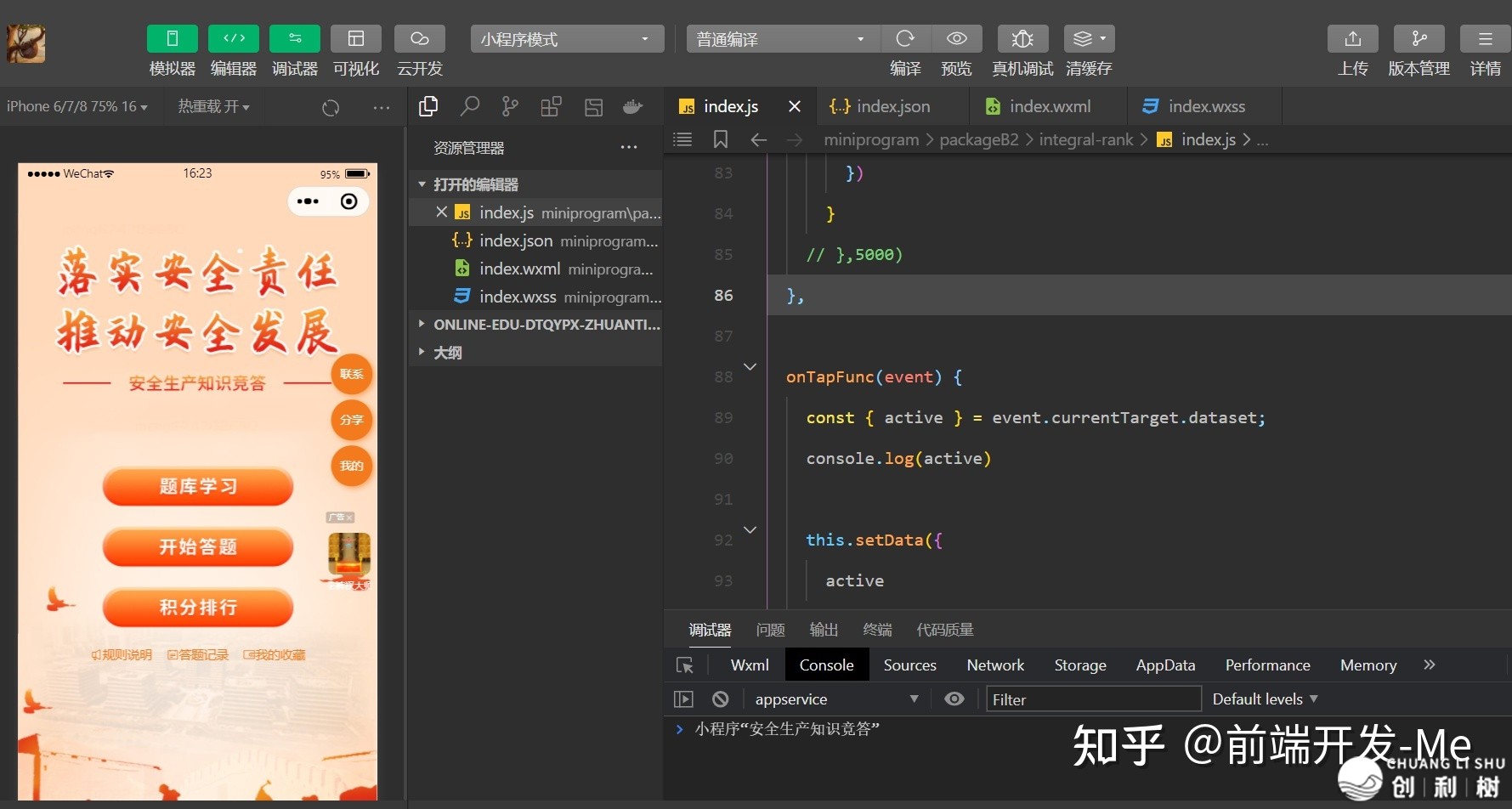
Task: Click the simulator refresh icon
Action: (331, 107)
